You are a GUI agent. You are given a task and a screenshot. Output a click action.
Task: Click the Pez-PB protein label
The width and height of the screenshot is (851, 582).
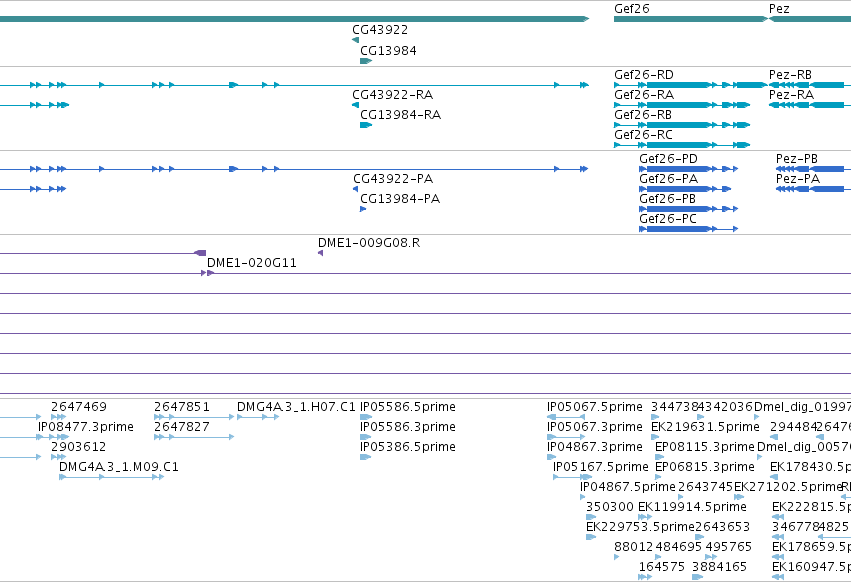(x=797, y=159)
